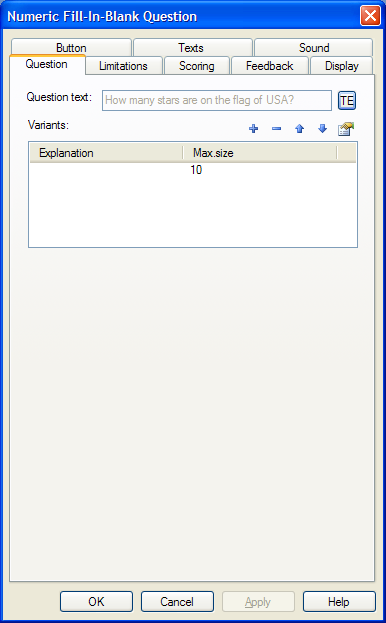
Task: Confirm dialog with OK button
Action: click(96, 602)
